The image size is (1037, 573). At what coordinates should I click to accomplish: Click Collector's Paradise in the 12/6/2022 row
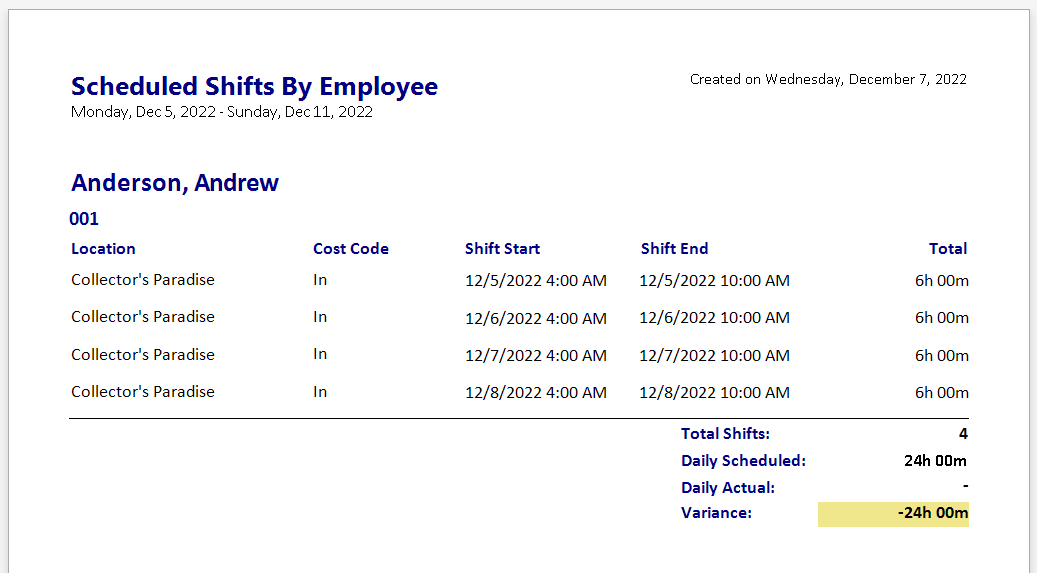143,317
